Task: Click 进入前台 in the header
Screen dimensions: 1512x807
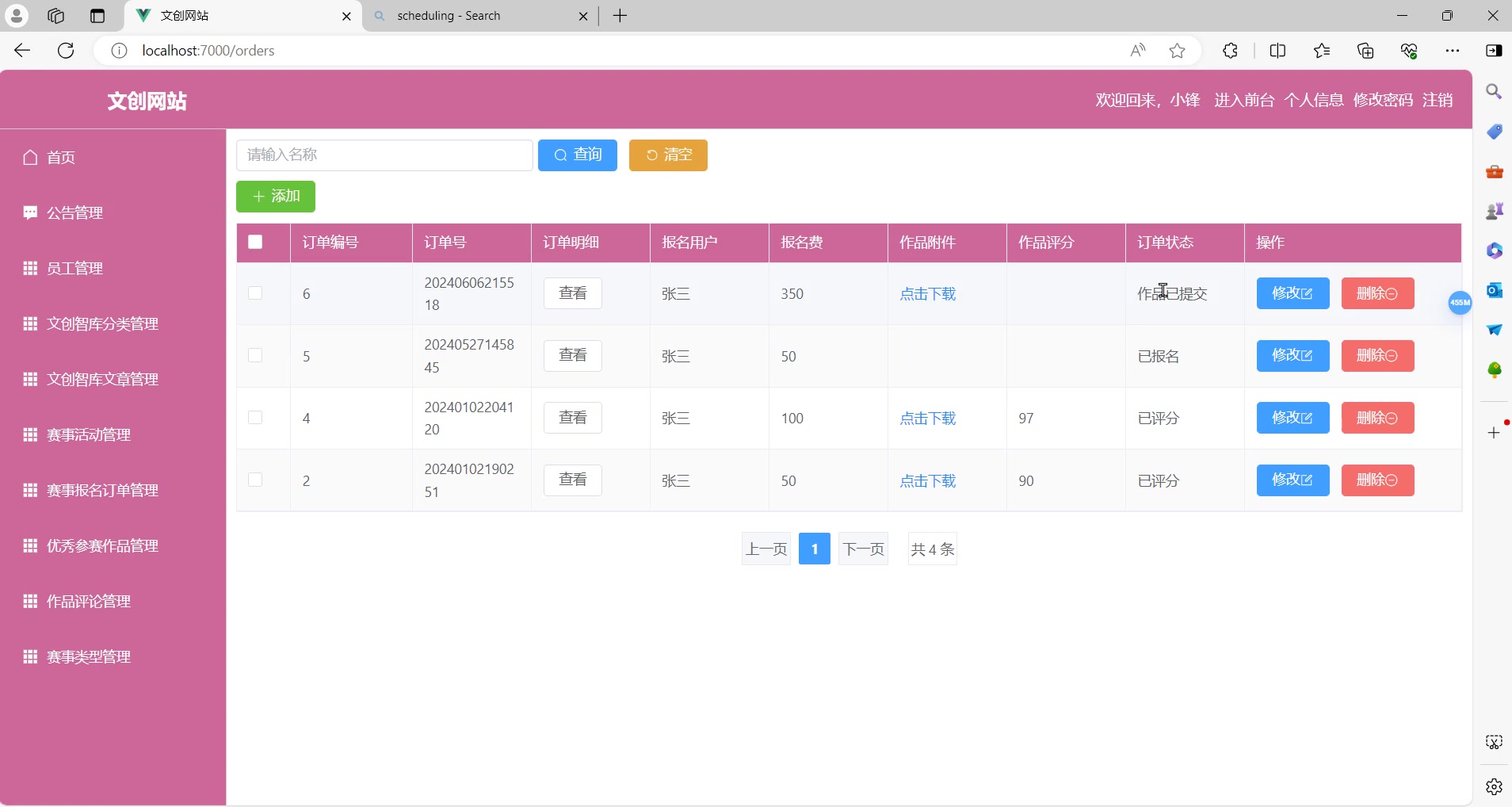Action: pos(1244,100)
